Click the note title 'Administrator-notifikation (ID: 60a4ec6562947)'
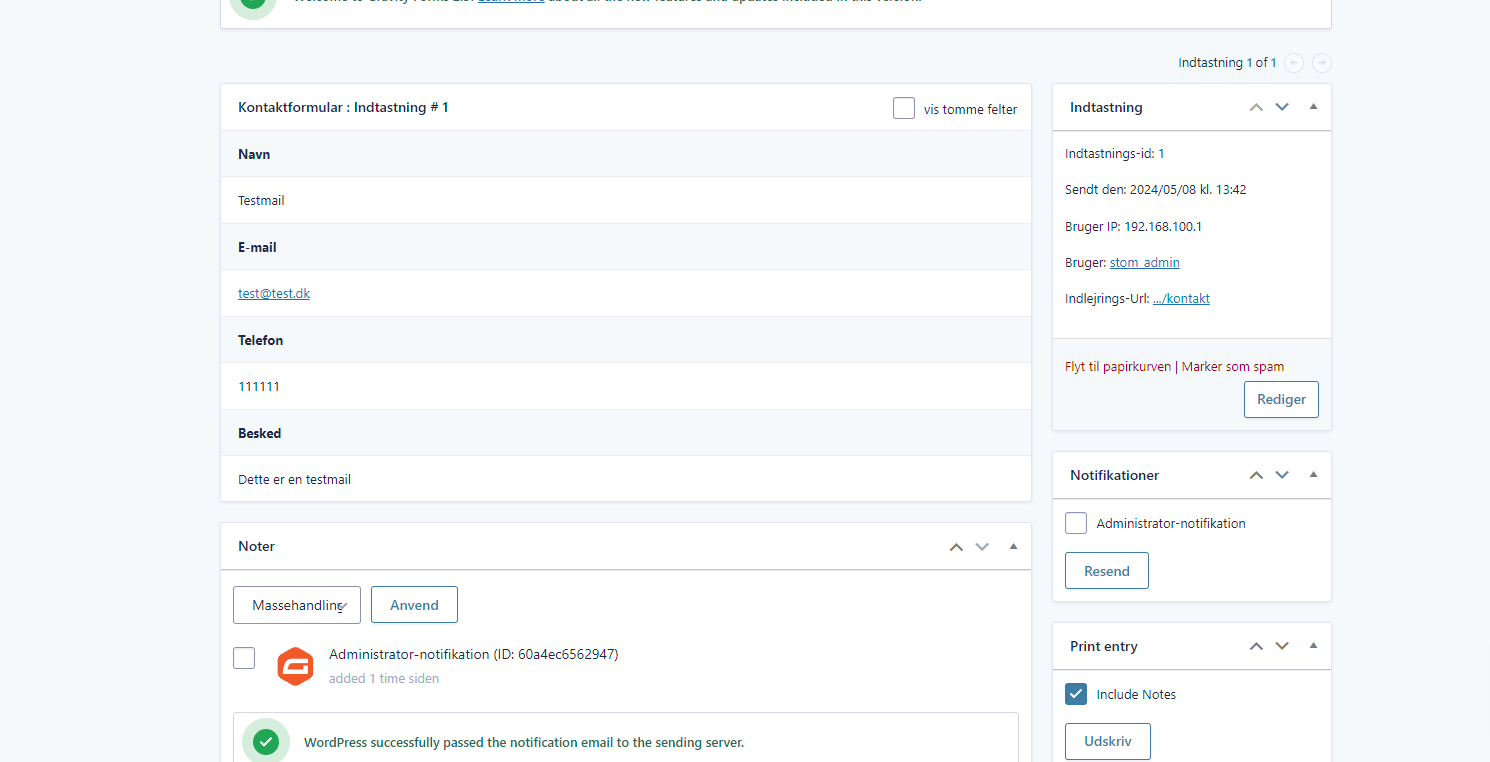Viewport: 1490px width, 762px height. click(474, 654)
